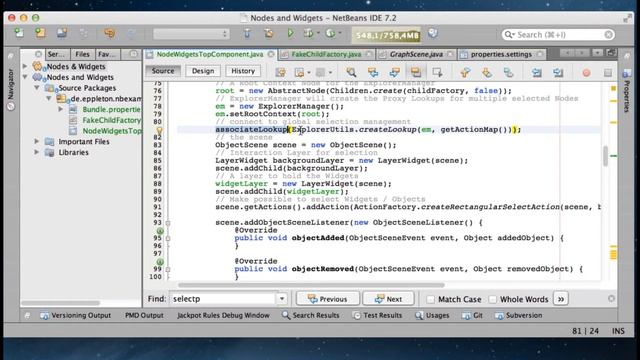The height and width of the screenshot is (360, 640).
Task: Click the Previous find button
Action: click(x=328, y=299)
